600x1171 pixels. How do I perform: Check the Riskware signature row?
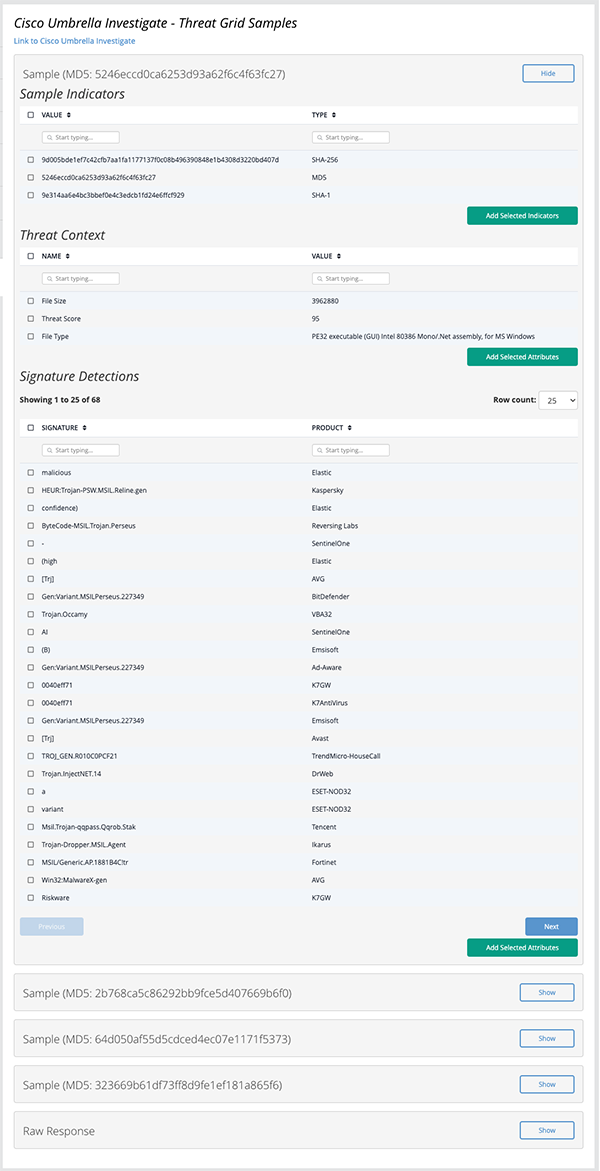click(31, 898)
